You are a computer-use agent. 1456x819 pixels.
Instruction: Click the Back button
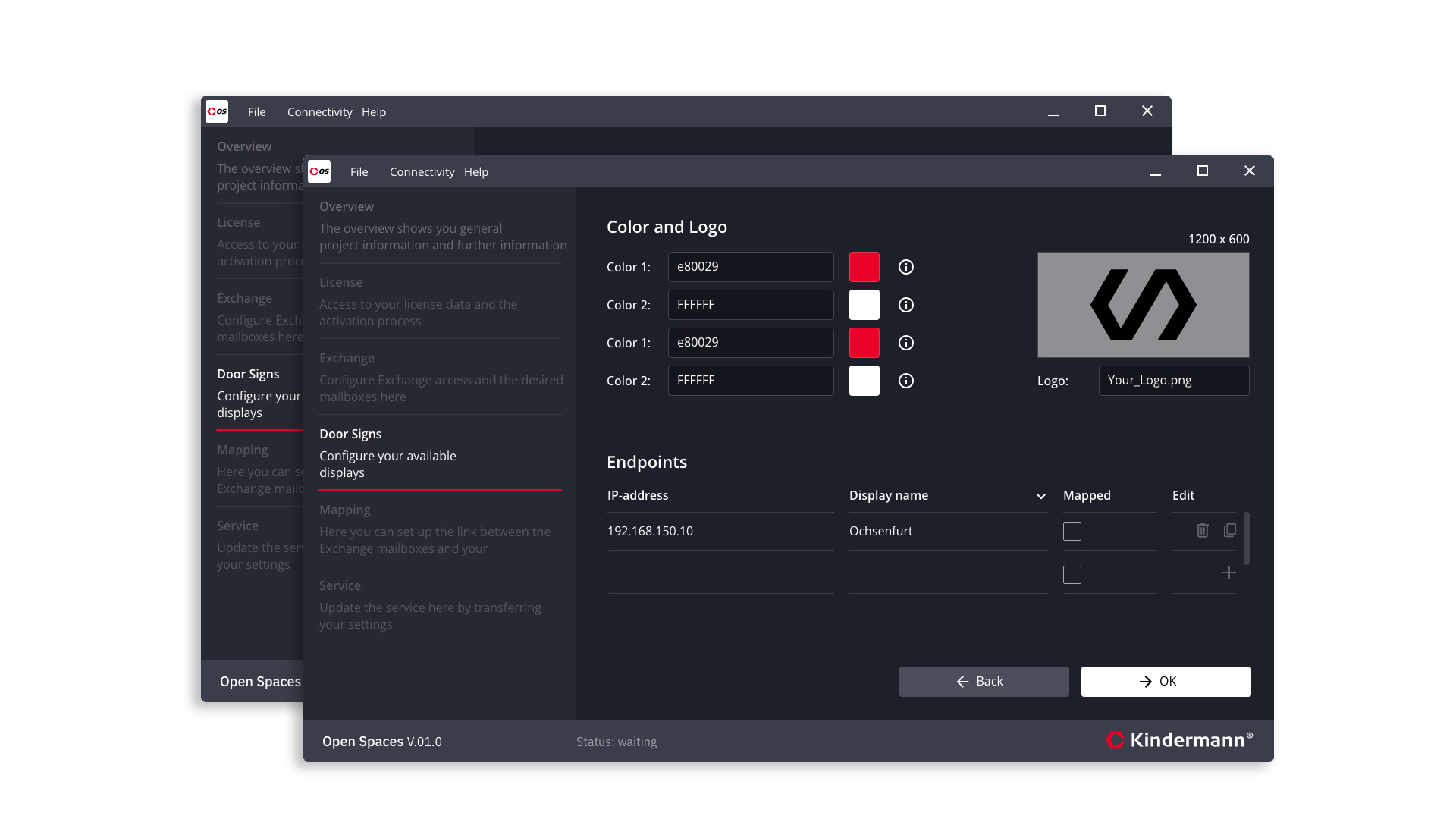click(x=984, y=682)
